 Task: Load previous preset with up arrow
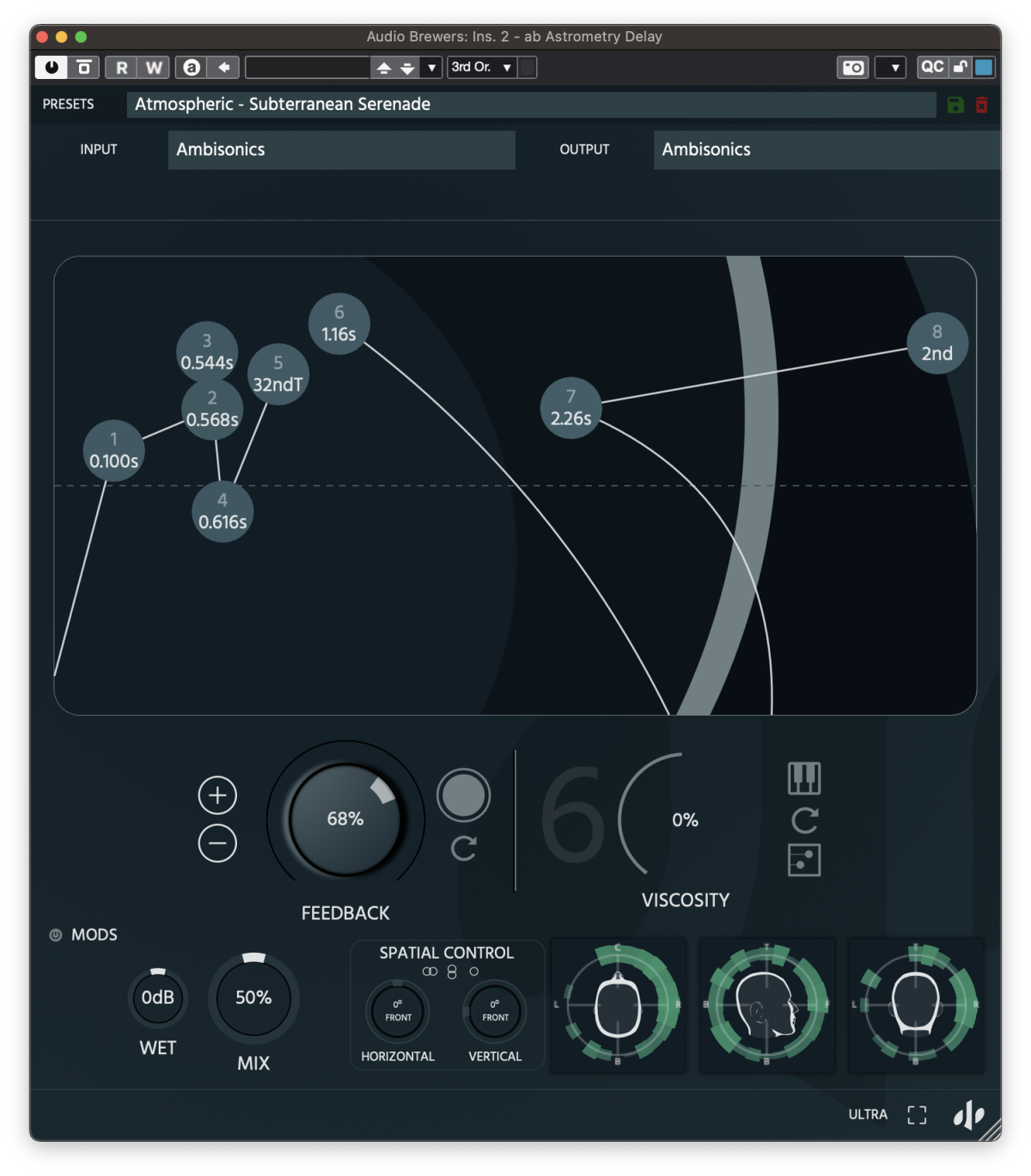click(384, 67)
